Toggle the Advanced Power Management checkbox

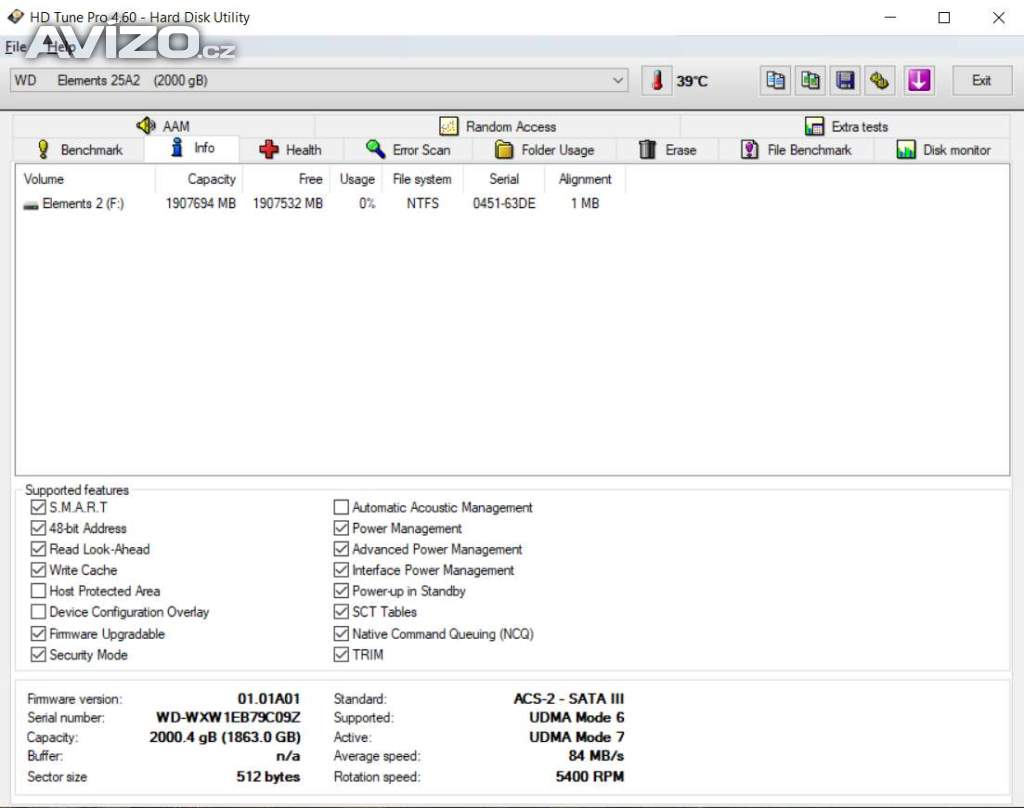(x=341, y=549)
